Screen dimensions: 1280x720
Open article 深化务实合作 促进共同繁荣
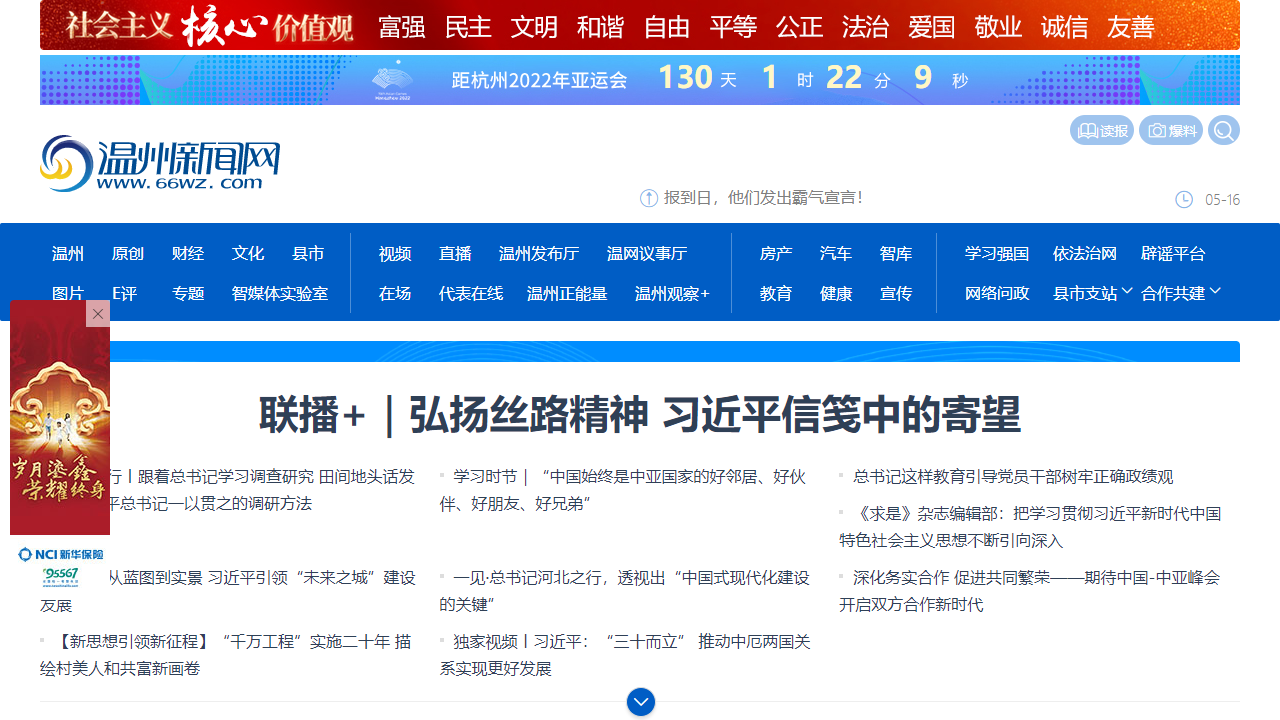(x=1030, y=591)
